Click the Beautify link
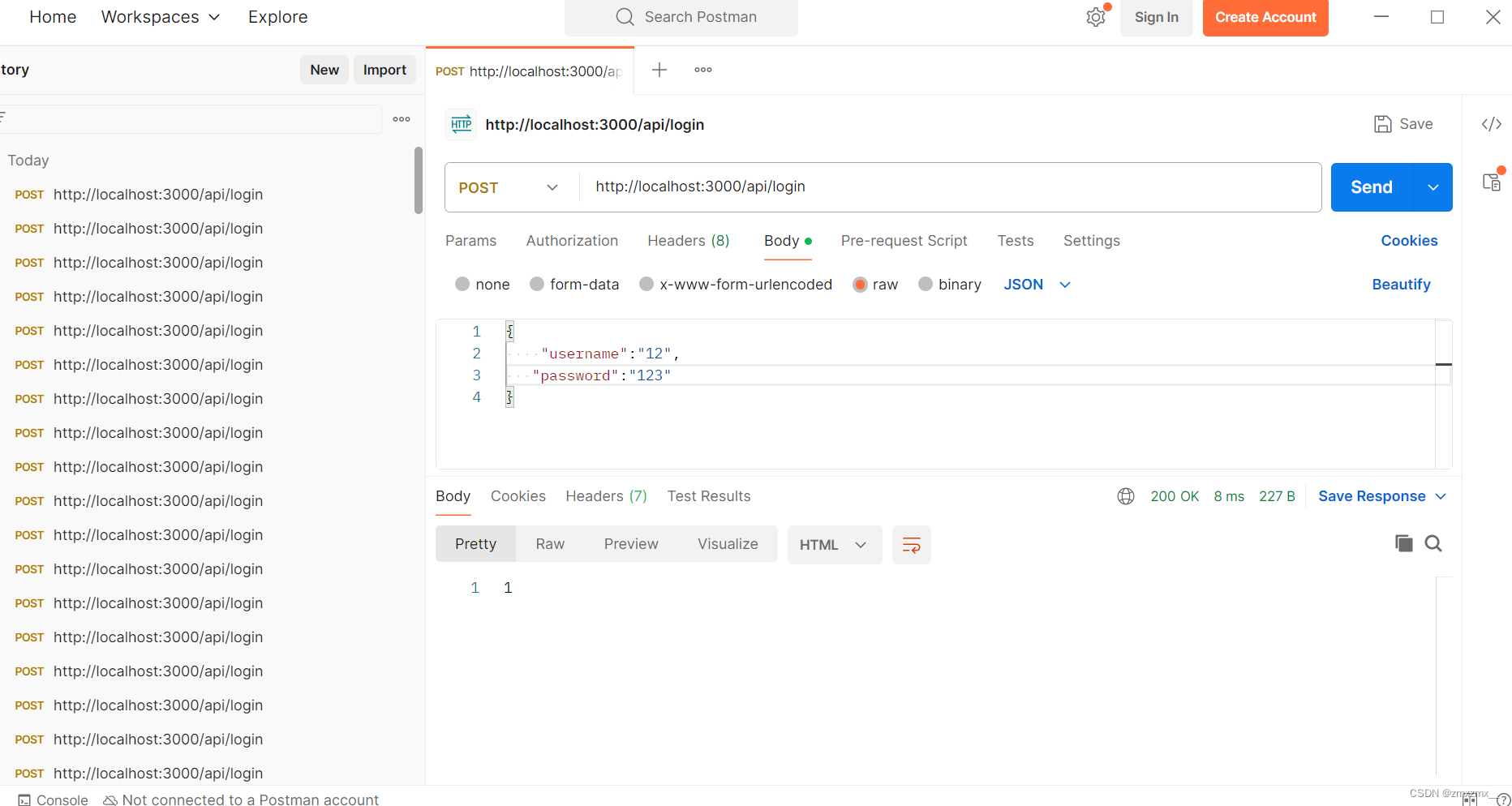 pyautogui.click(x=1401, y=285)
